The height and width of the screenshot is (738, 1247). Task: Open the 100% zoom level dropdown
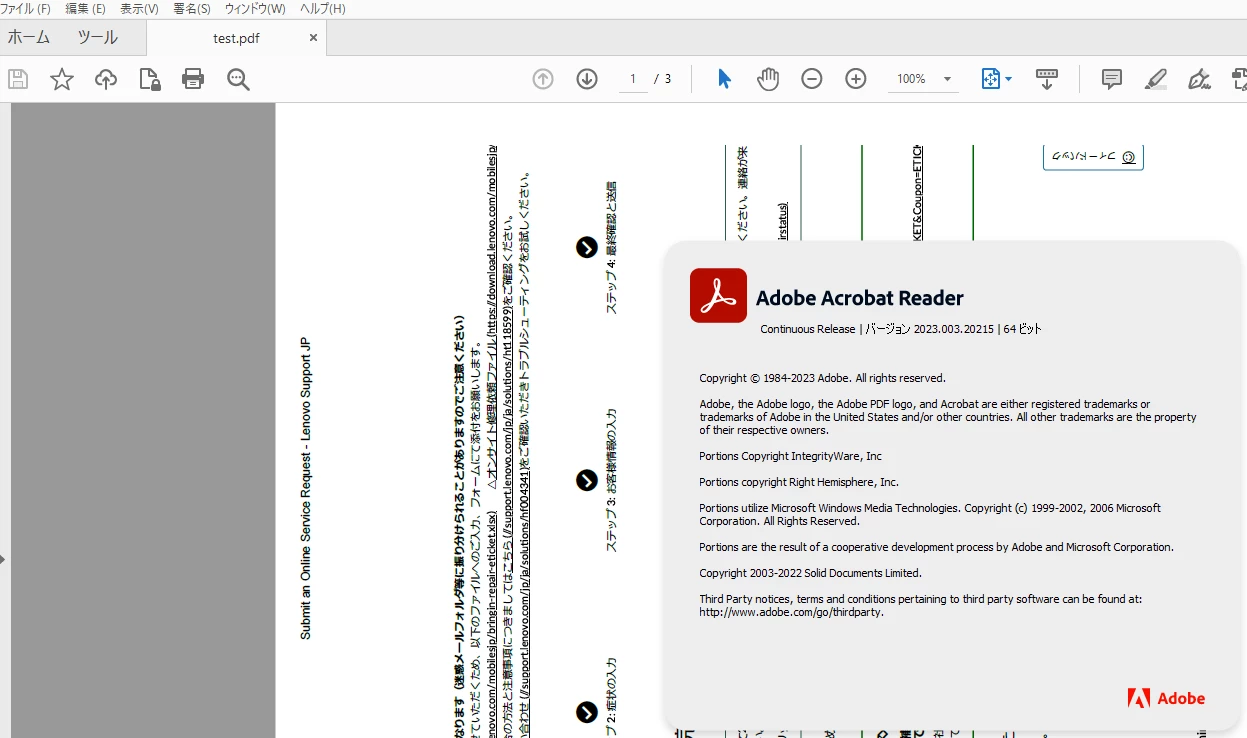click(923, 79)
